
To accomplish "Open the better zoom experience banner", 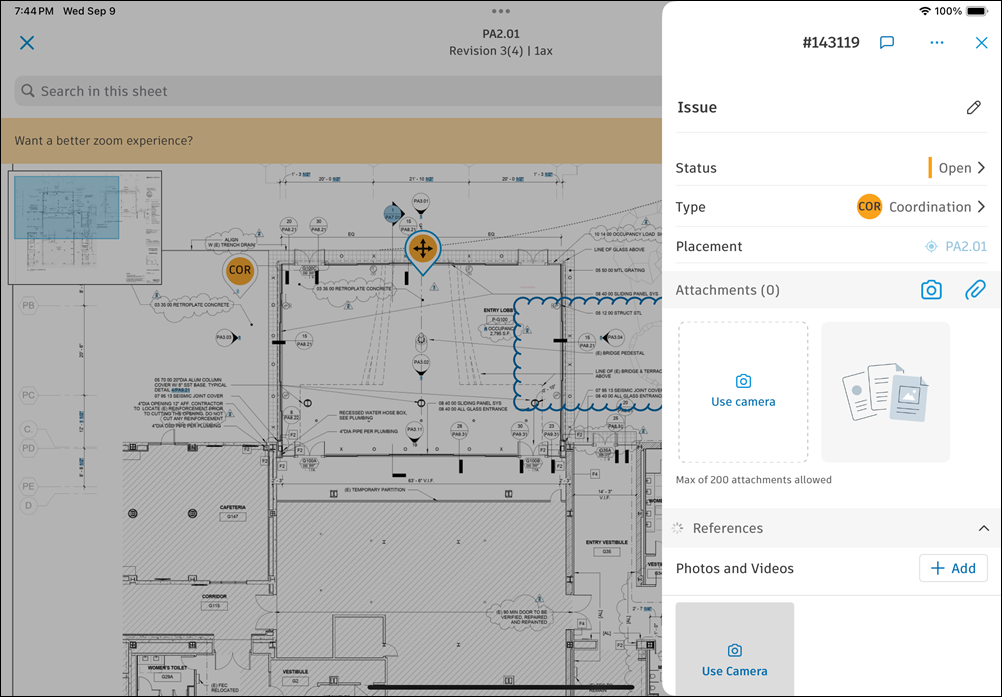I will click(x=332, y=141).
